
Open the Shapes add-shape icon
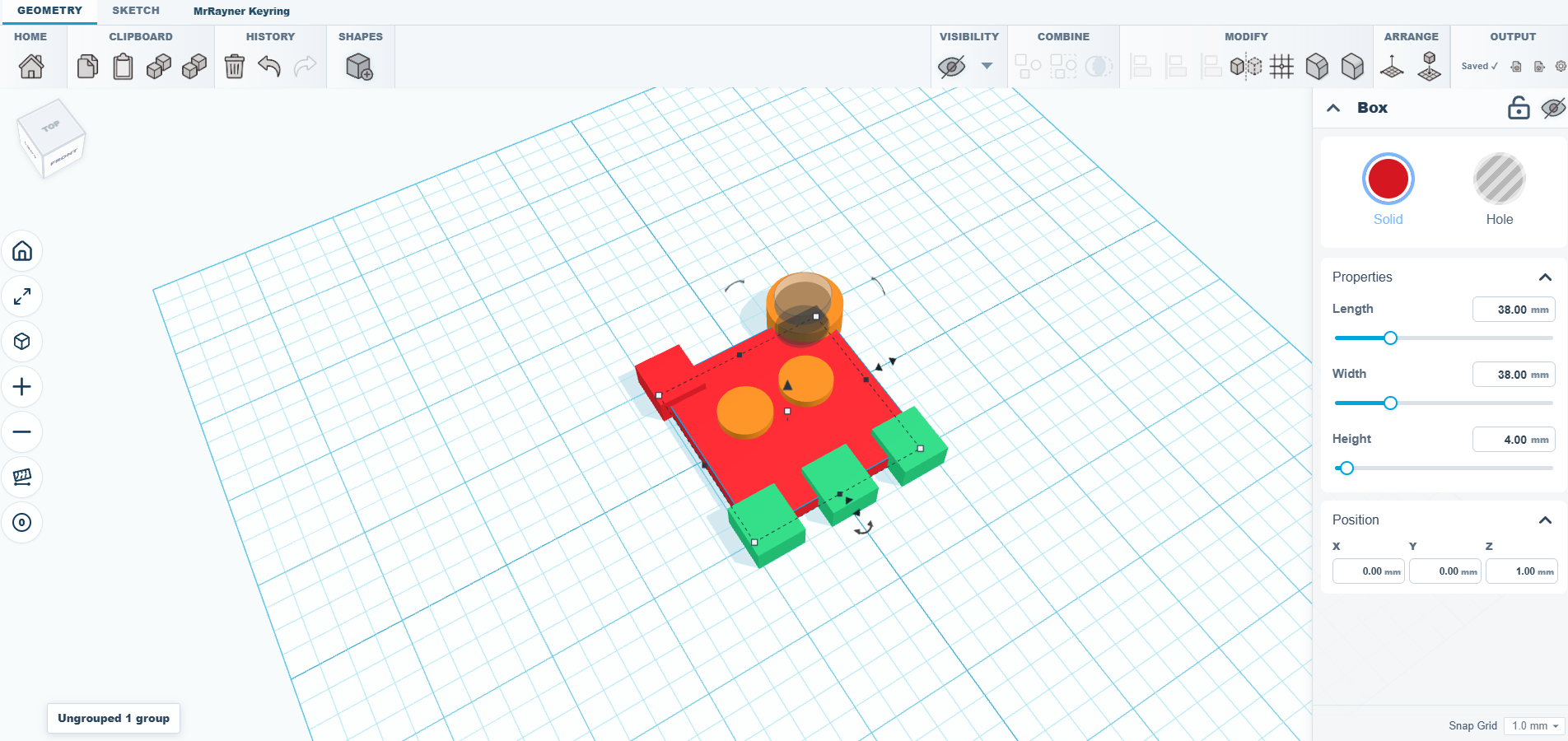click(360, 67)
